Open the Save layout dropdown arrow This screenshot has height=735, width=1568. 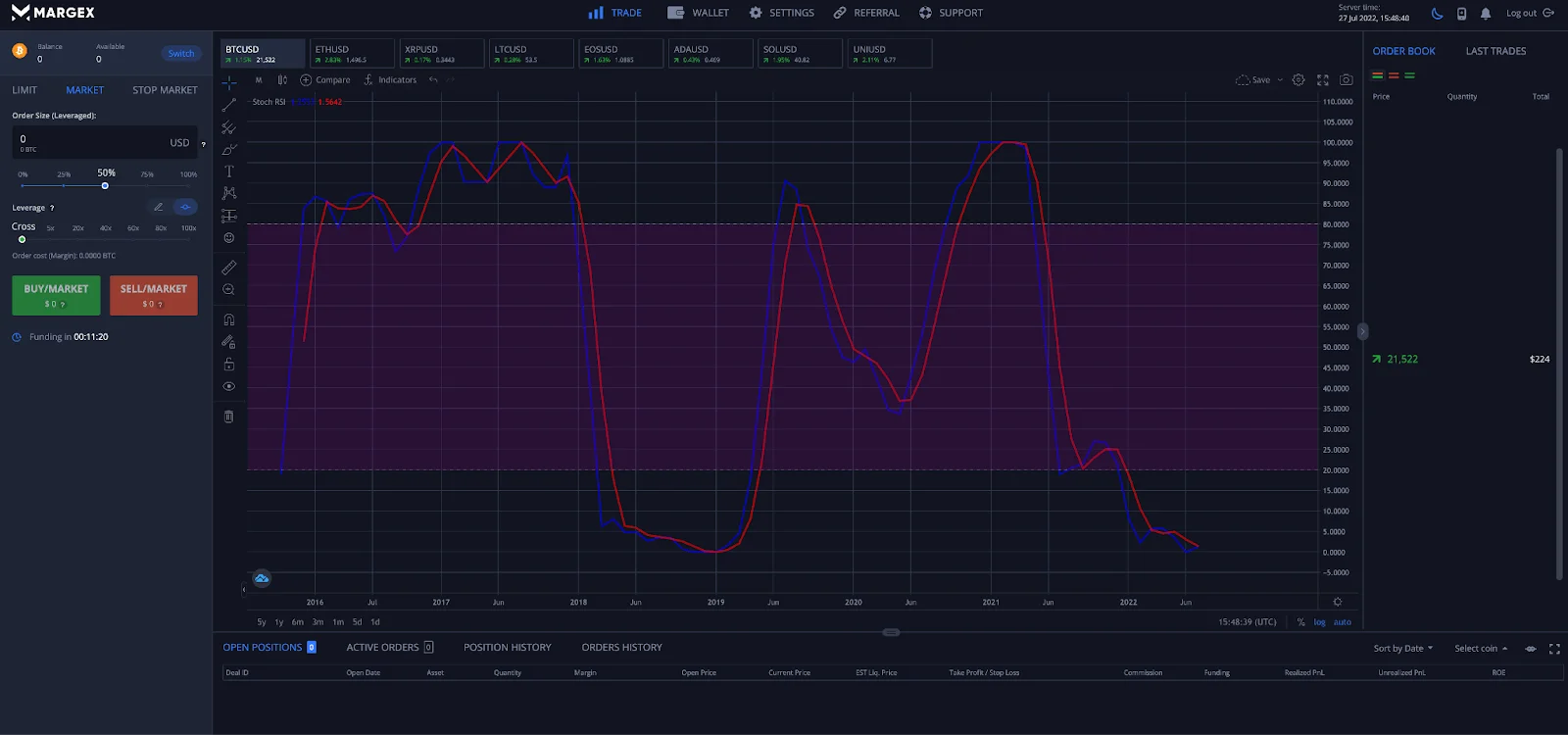1280,80
